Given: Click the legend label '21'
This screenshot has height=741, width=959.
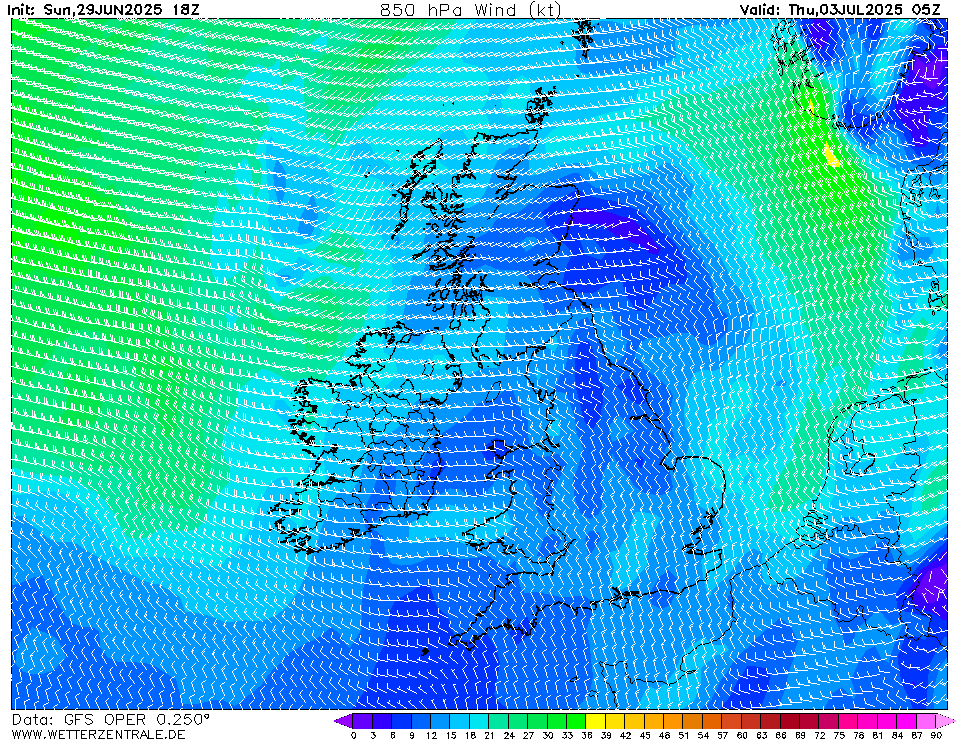Looking at the screenshot, I should (489, 735).
